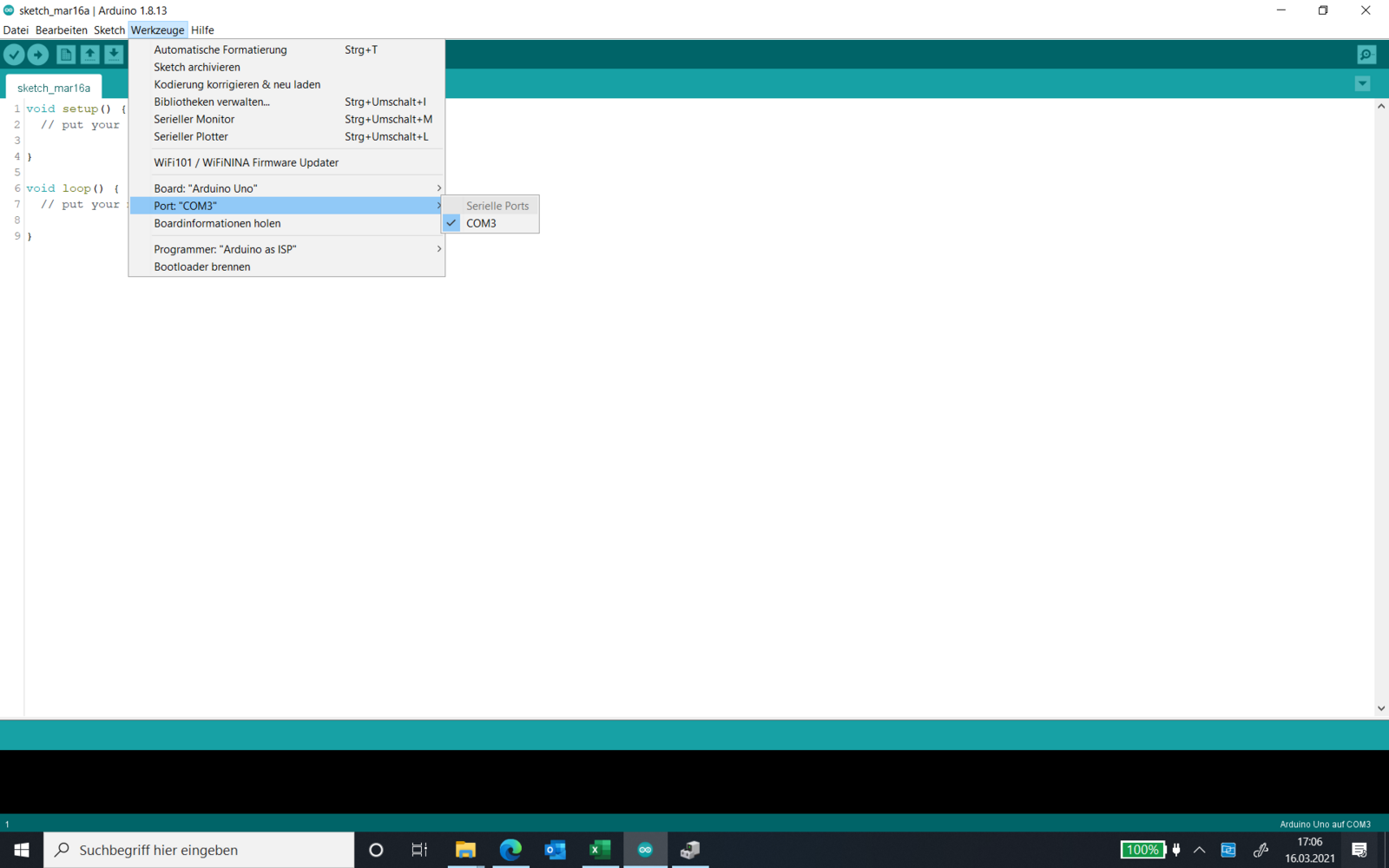Viewport: 1389px width, 868px height.
Task: Select Serieller Plotter from menu
Action: point(191,136)
